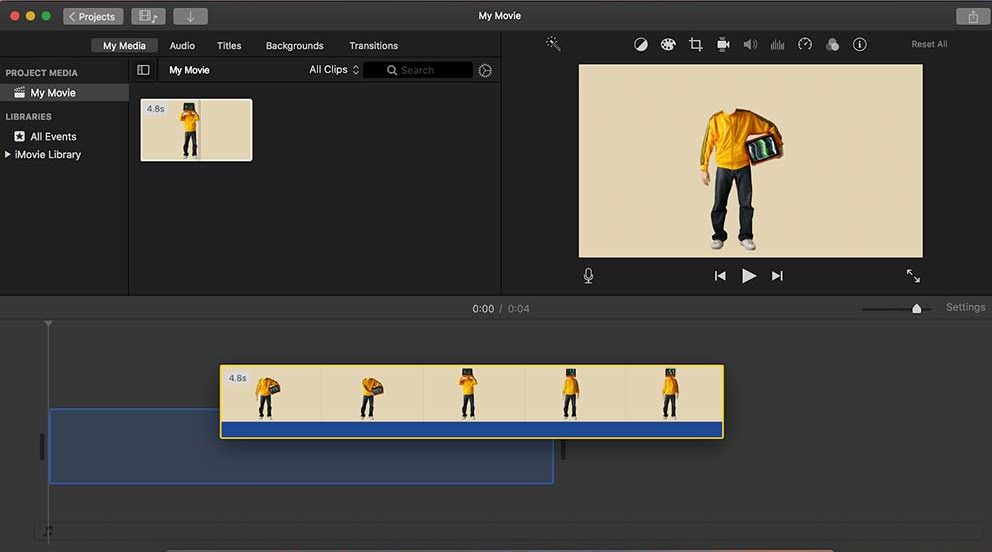Viewport: 992px width, 552px height.
Task: Skip to the next clip
Action: pos(778,276)
